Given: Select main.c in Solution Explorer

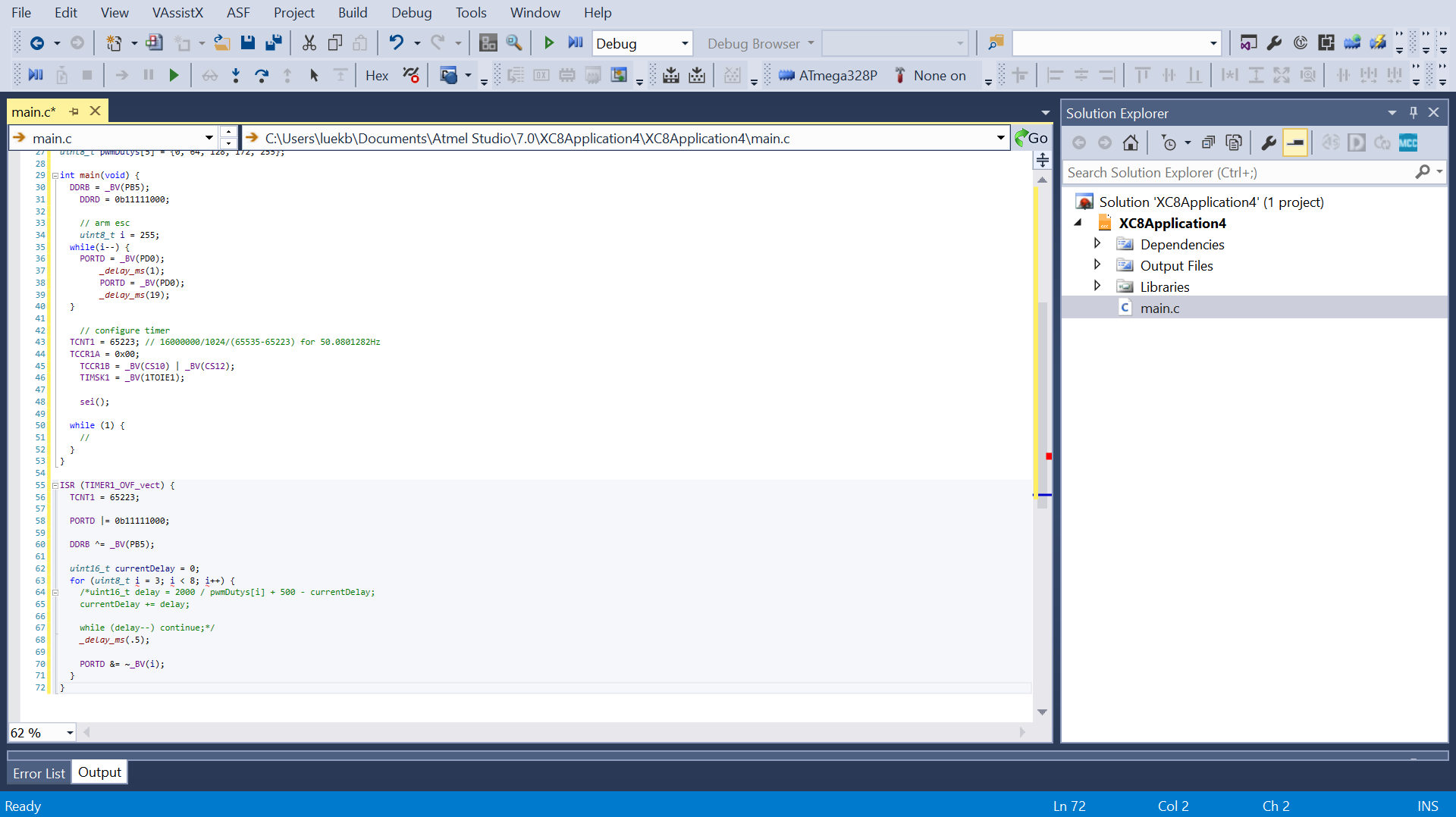Looking at the screenshot, I should click(1159, 308).
